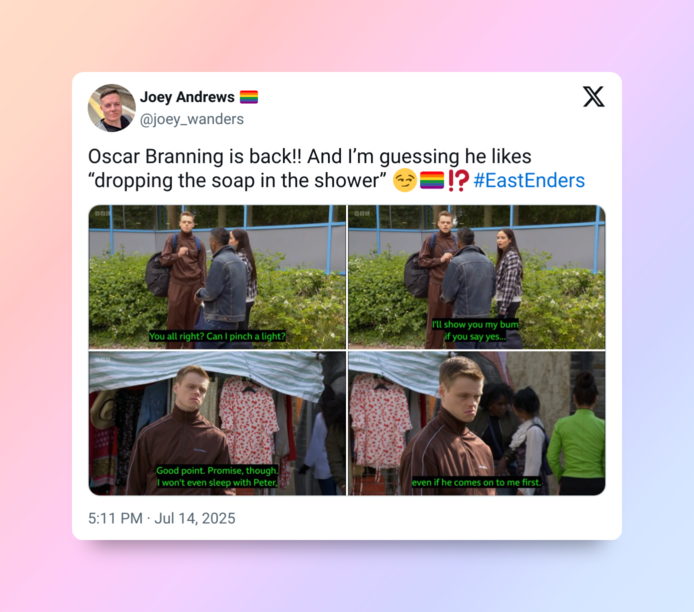This screenshot has width=694, height=612.
Task: Click the rainbow flag emoji in tweet text
Action: [x=432, y=181]
